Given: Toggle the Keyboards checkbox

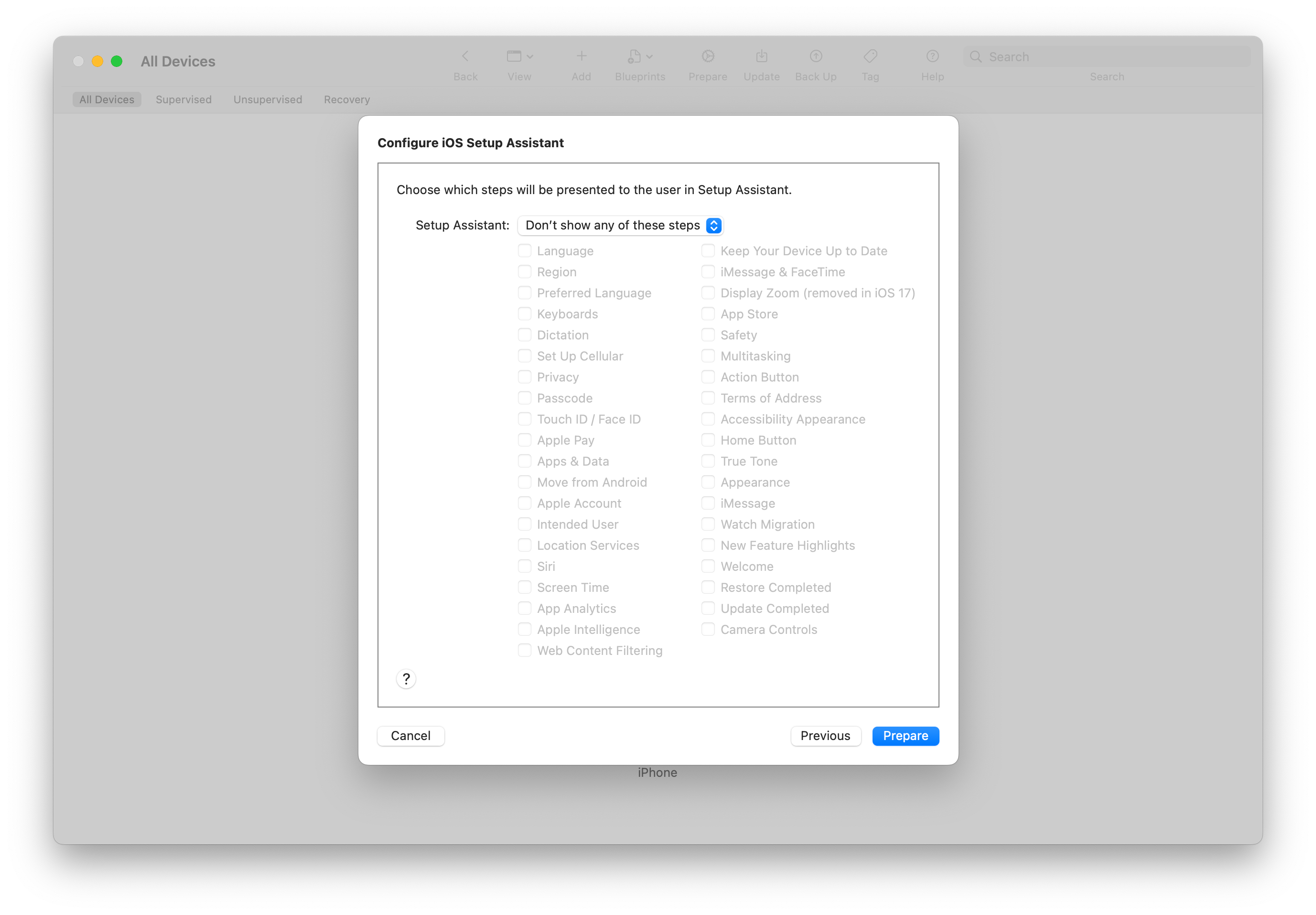Looking at the screenshot, I should click(524, 314).
